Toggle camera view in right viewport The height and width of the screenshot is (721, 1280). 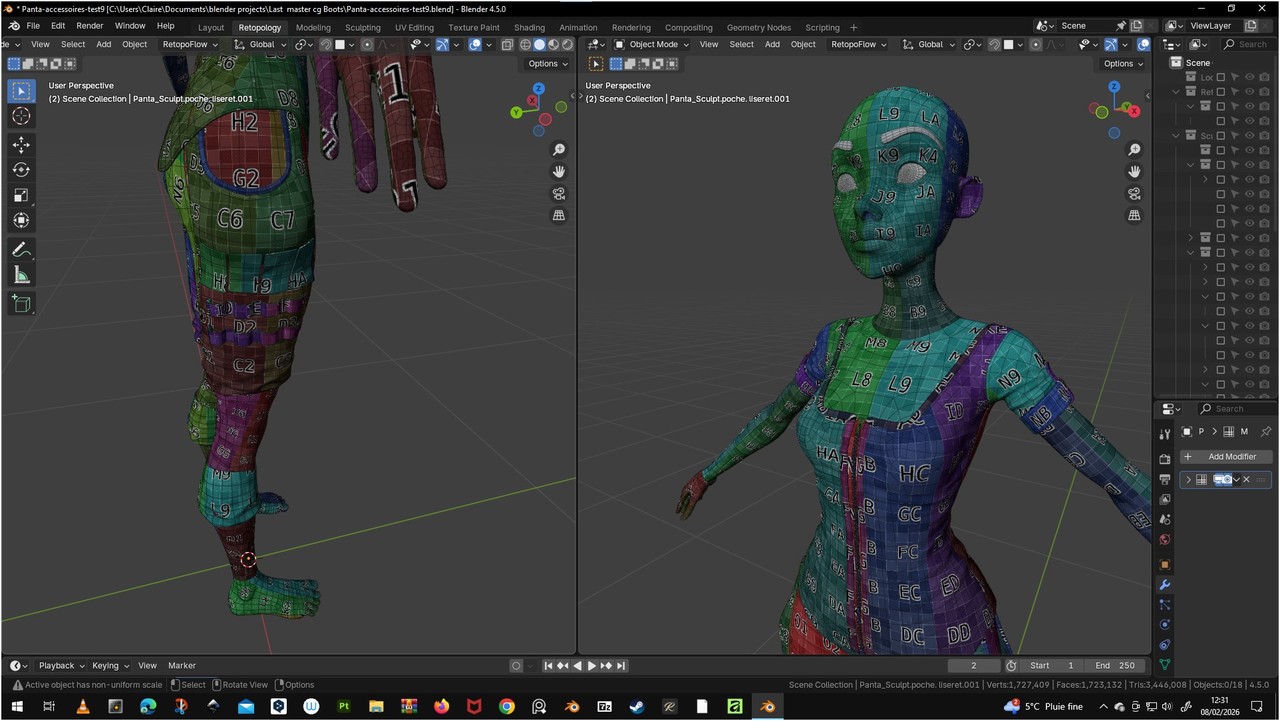point(1134,194)
